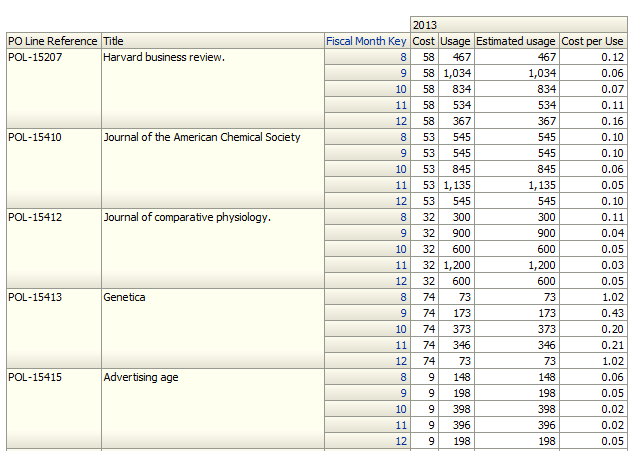Click usage value 1,200 in Usage column

tap(456, 265)
